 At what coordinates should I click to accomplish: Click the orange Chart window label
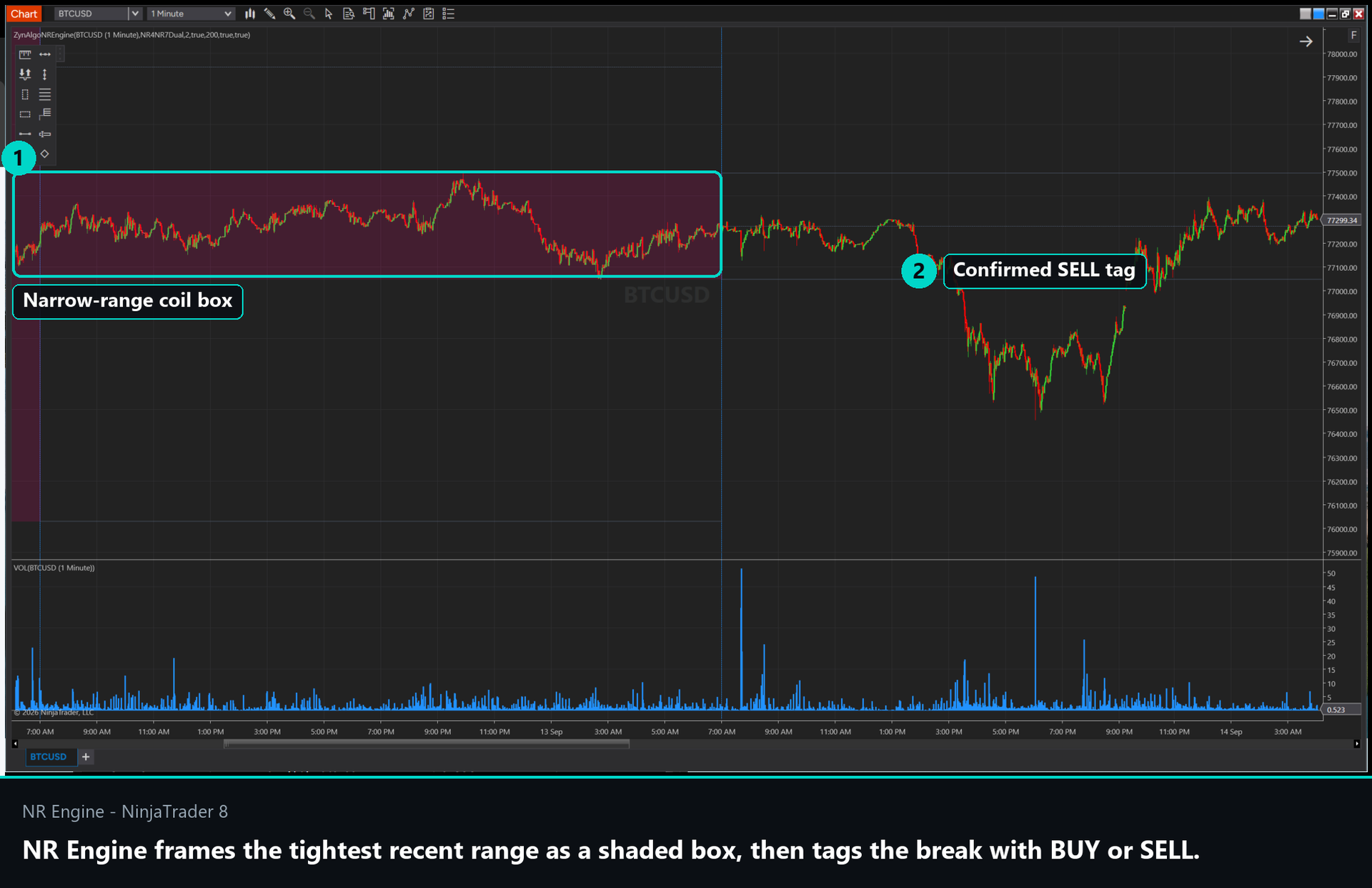pos(24,14)
